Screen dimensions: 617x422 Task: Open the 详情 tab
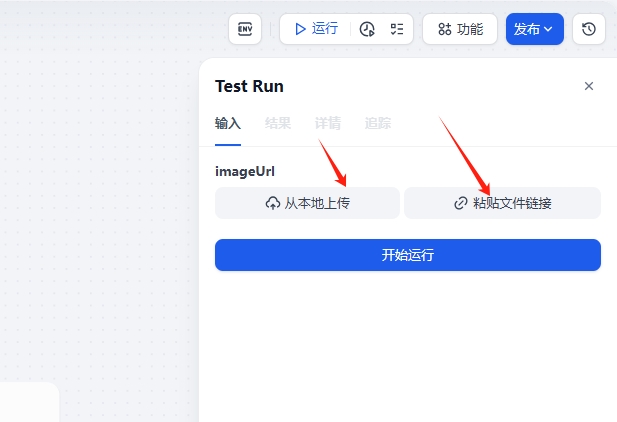click(x=328, y=124)
